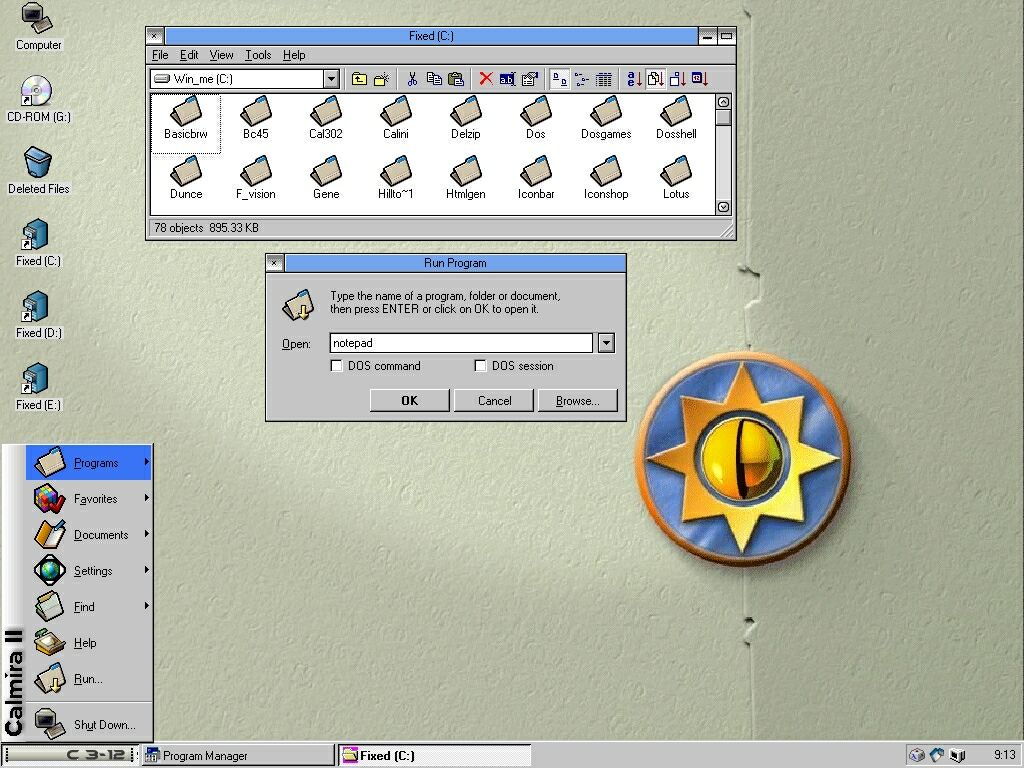Click the Properties icon in toolbar
1024x768 pixels.
coord(530,79)
